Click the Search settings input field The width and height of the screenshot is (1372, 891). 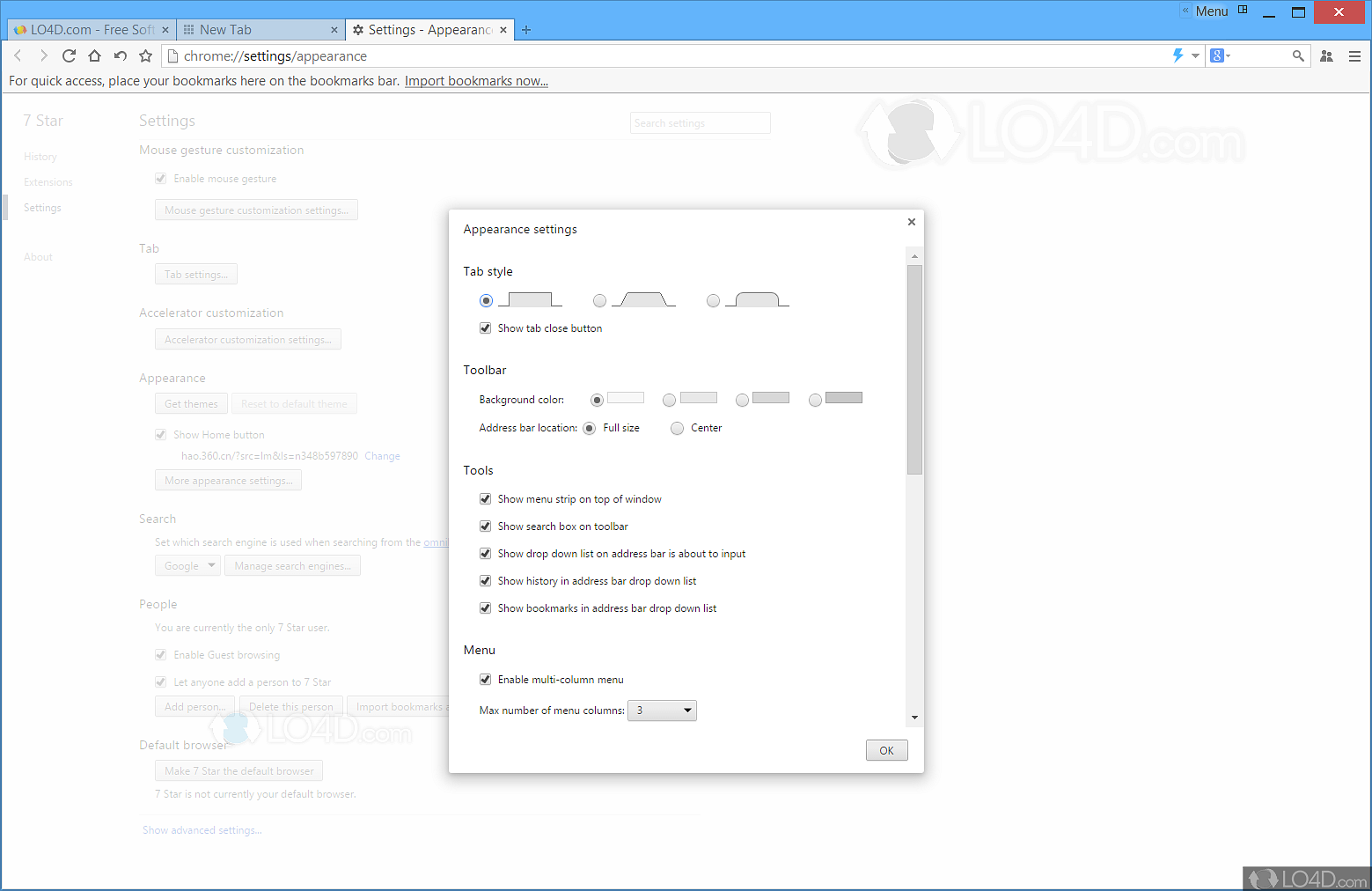[700, 122]
